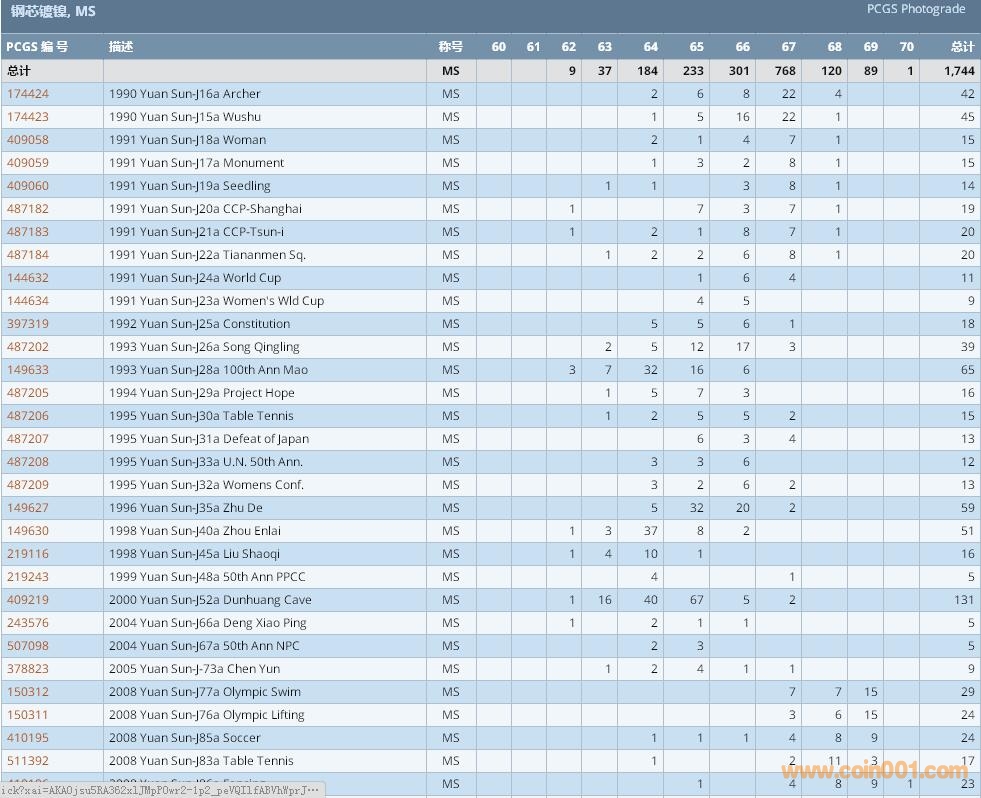Image resolution: width=981 pixels, height=798 pixels.
Task: Open the PCGS Photograde link
Action: point(916,9)
